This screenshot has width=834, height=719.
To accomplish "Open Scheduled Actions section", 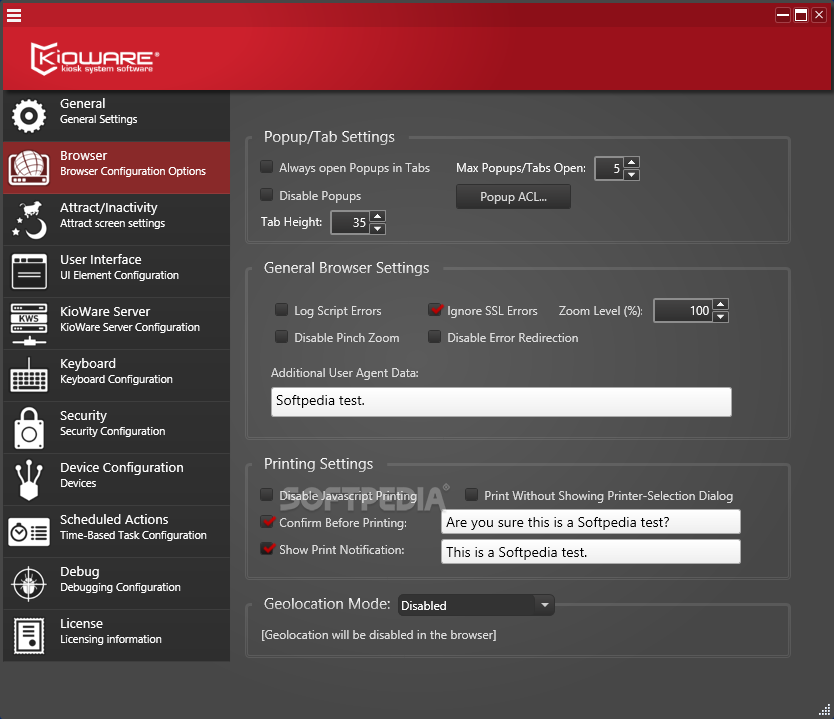I will pos(116,532).
